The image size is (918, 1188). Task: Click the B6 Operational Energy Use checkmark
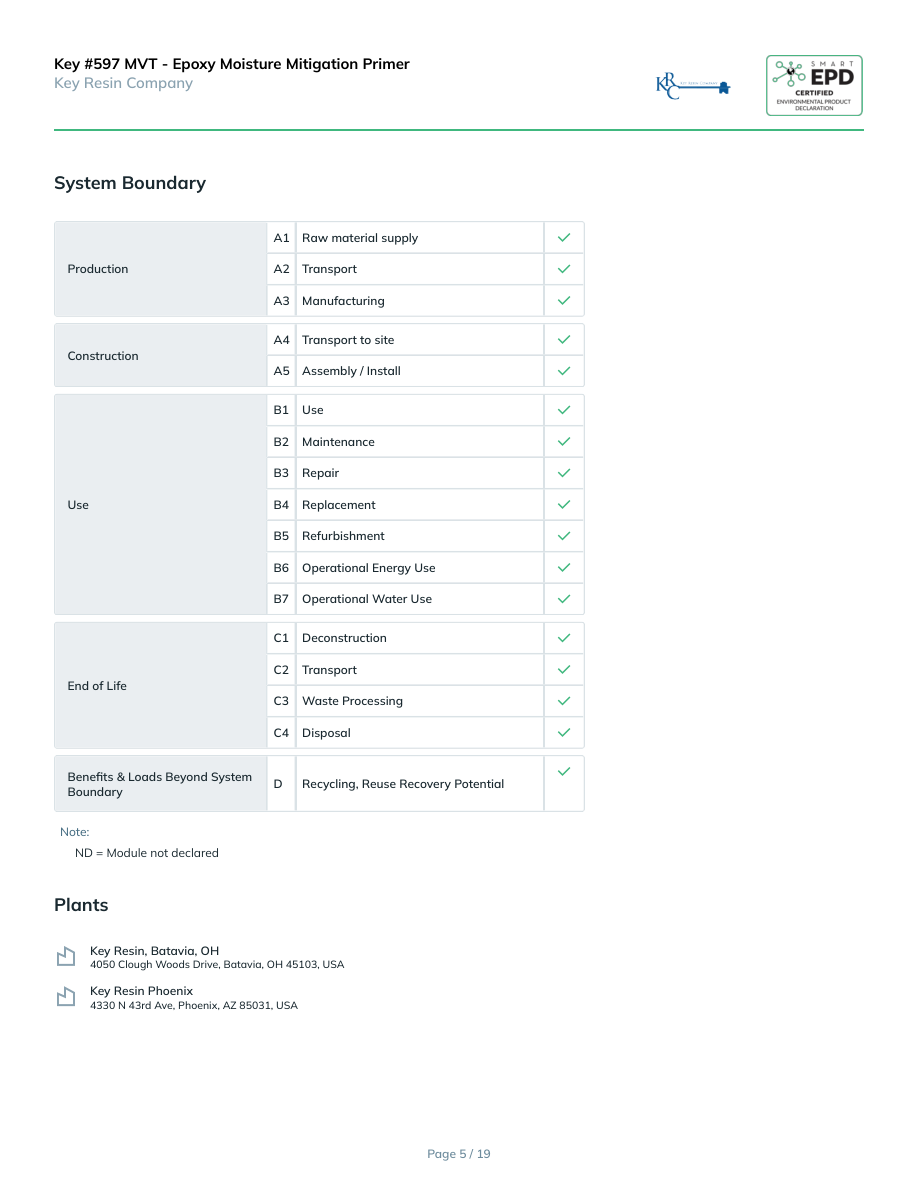(x=564, y=568)
